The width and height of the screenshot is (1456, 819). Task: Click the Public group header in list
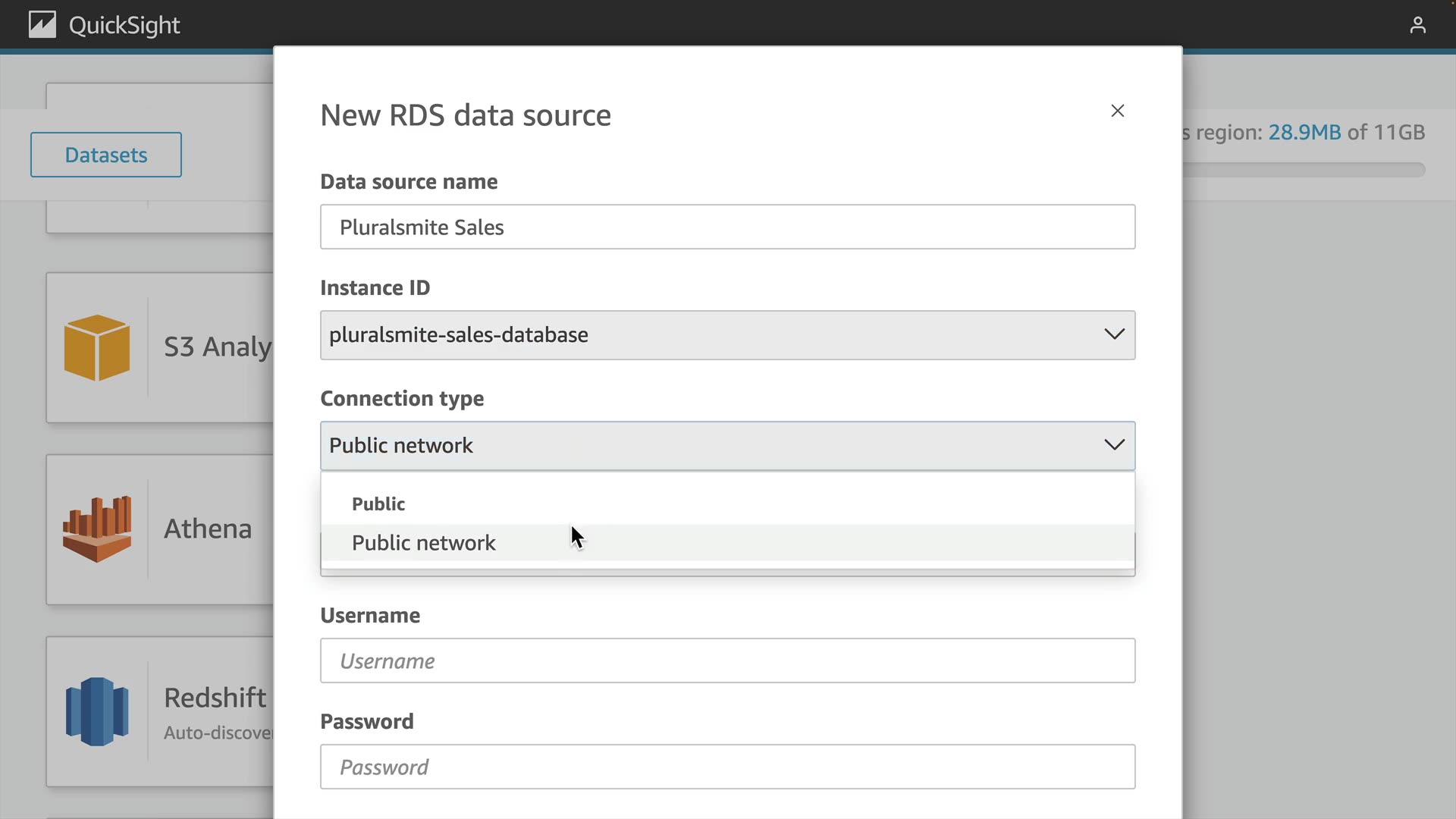378,504
